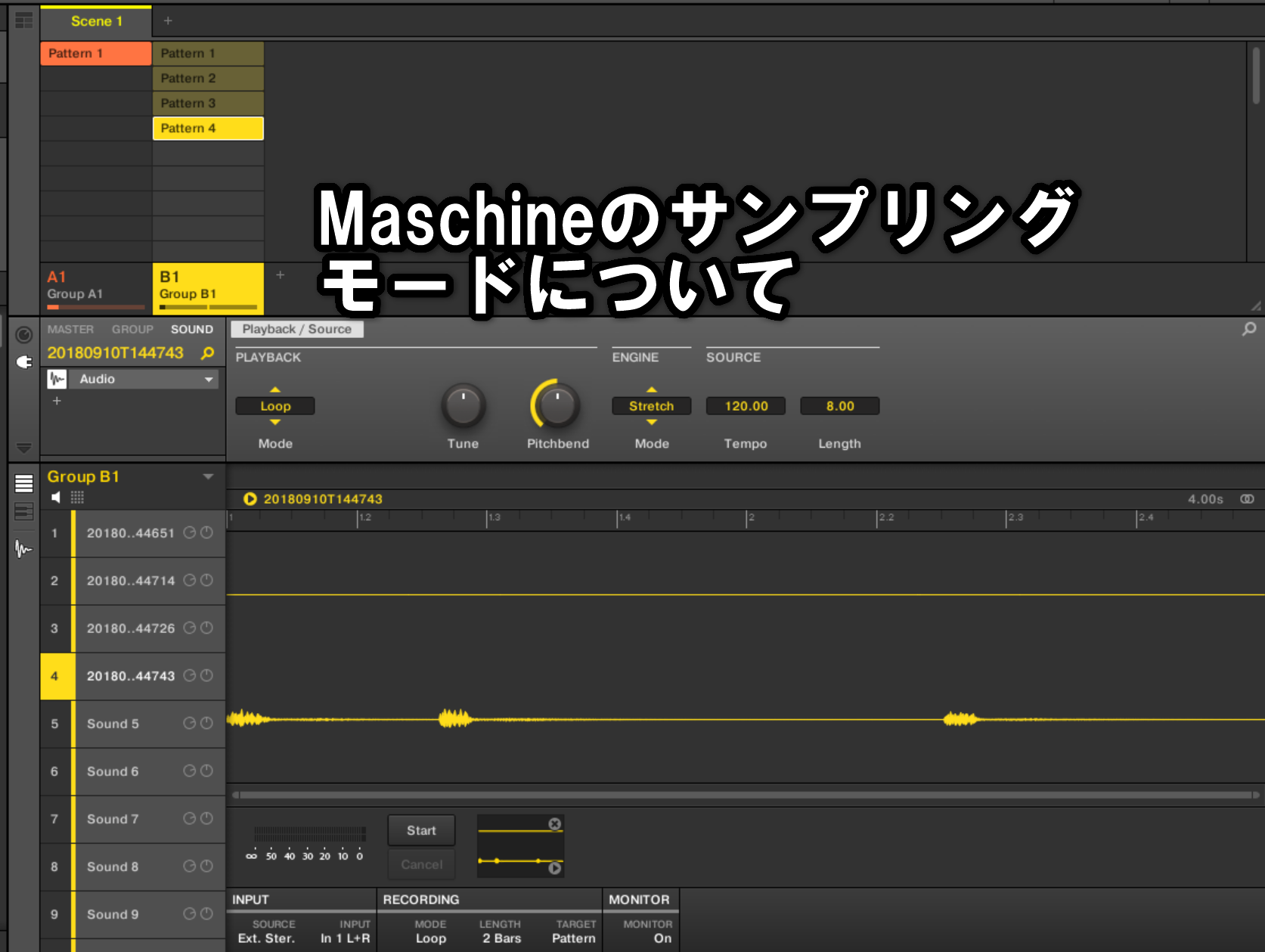Click the magnifier next to 20180910T144743 sound name
The image size is (1265, 952).
point(207,353)
